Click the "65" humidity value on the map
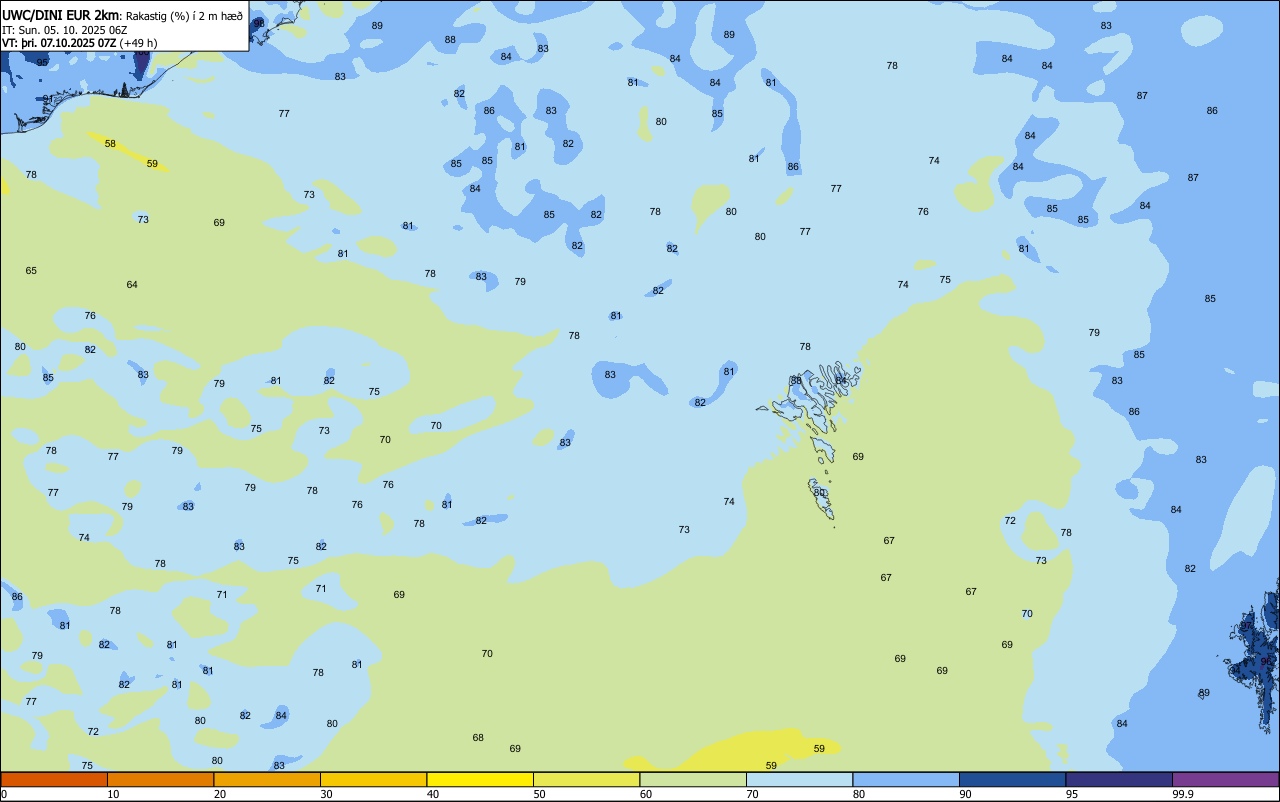The image size is (1280, 802). coord(31,271)
